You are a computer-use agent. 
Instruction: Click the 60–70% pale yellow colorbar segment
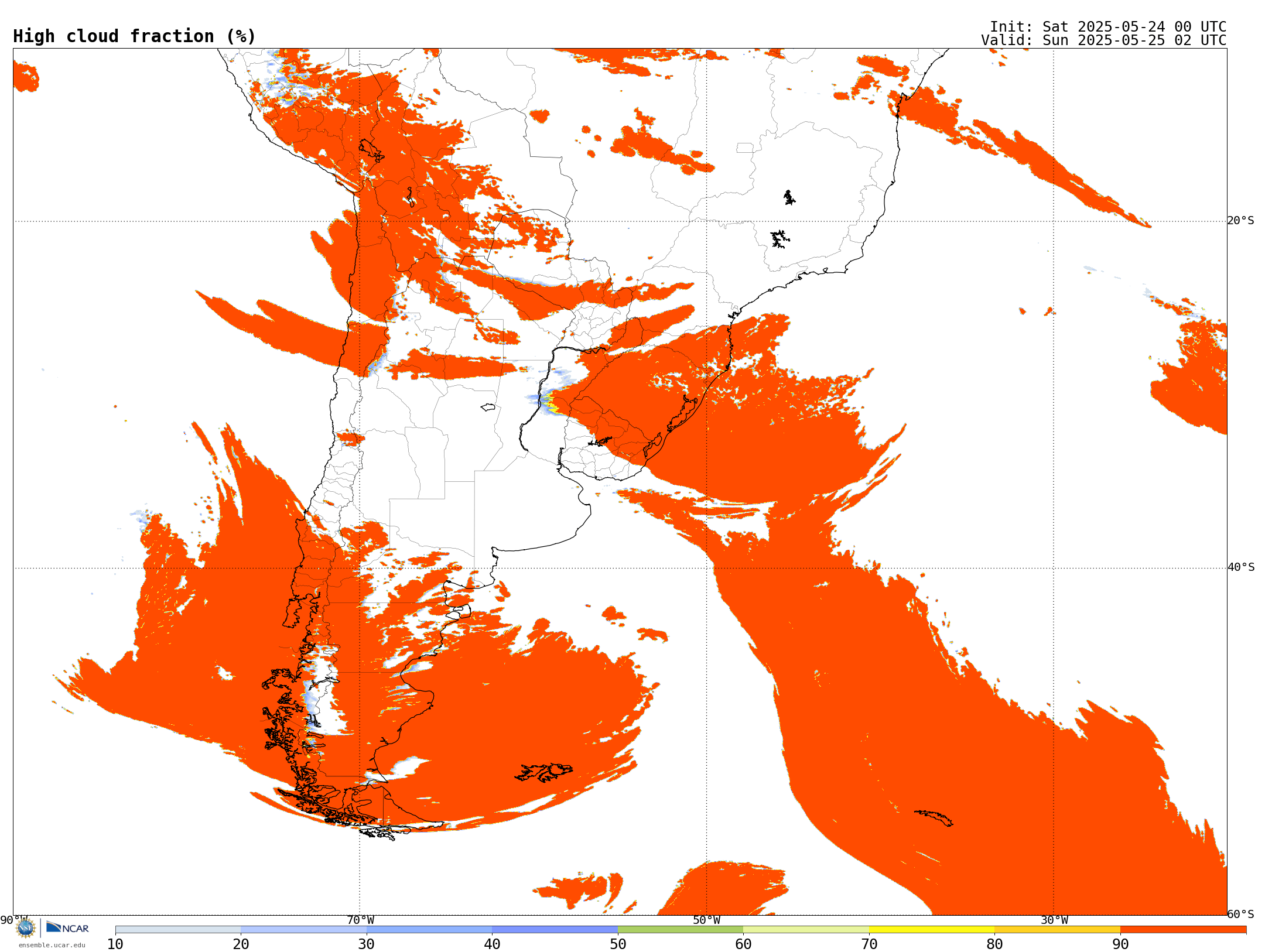pyautogui.click(x=806, y=930)
